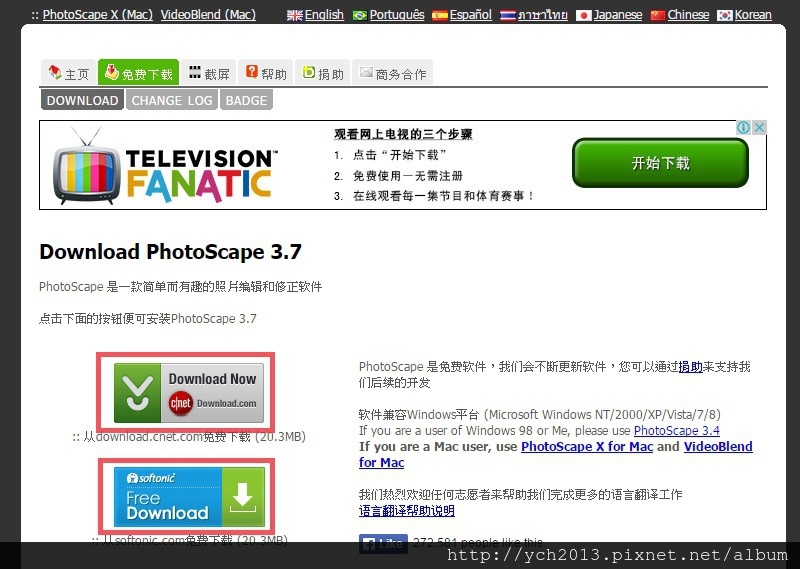The image size is (800, 569).
Task: Click the Thailand flag icon
Action: [508, 16]
